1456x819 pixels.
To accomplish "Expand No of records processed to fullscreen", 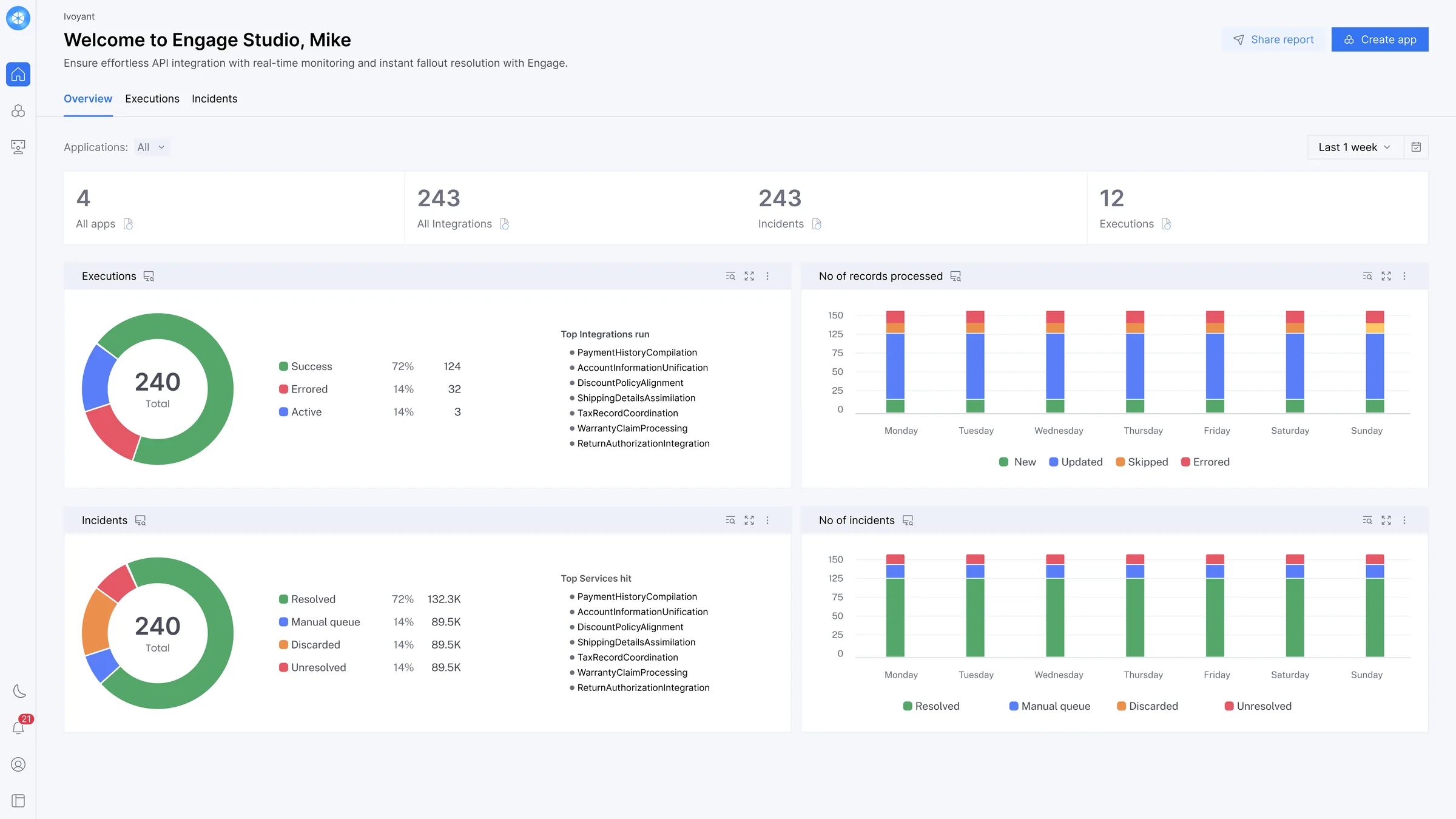I will pyautogui.click(x=1386, y=276).
